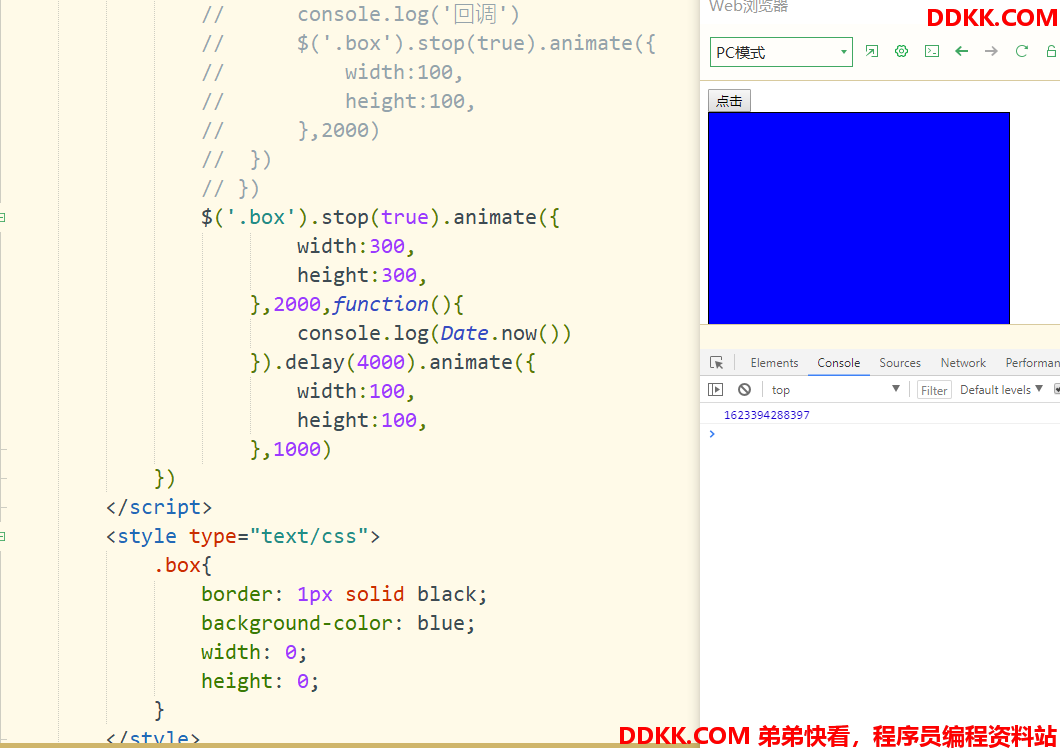Click the <style type="text/css"> tag
This screenshot has height=748, width=1060.
pos(243,536)
